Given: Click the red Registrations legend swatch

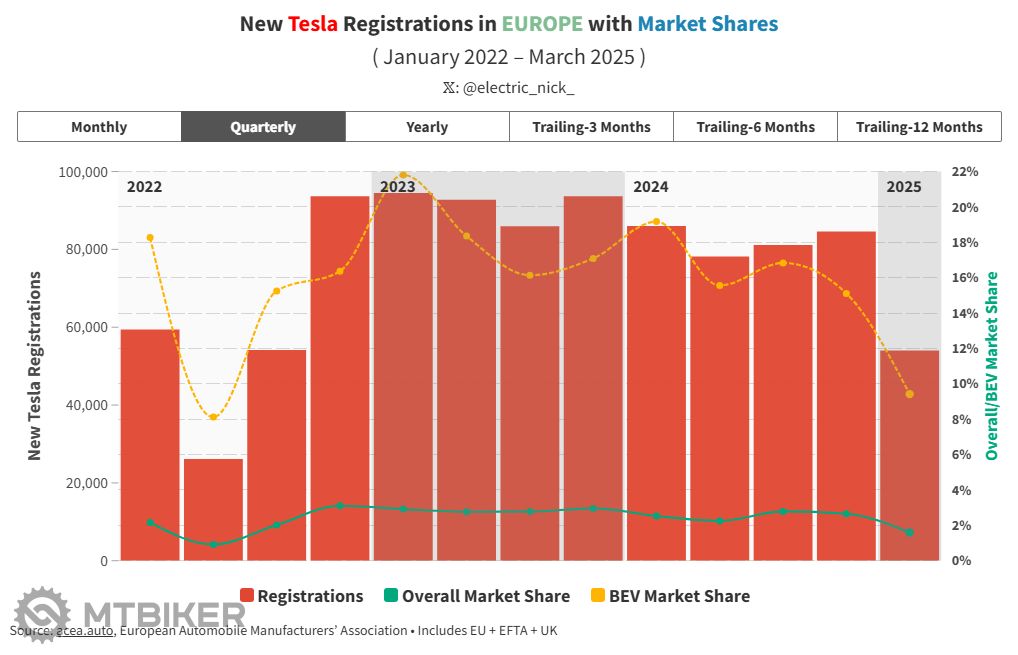Looking at the screenshot, I should [247, 596].
